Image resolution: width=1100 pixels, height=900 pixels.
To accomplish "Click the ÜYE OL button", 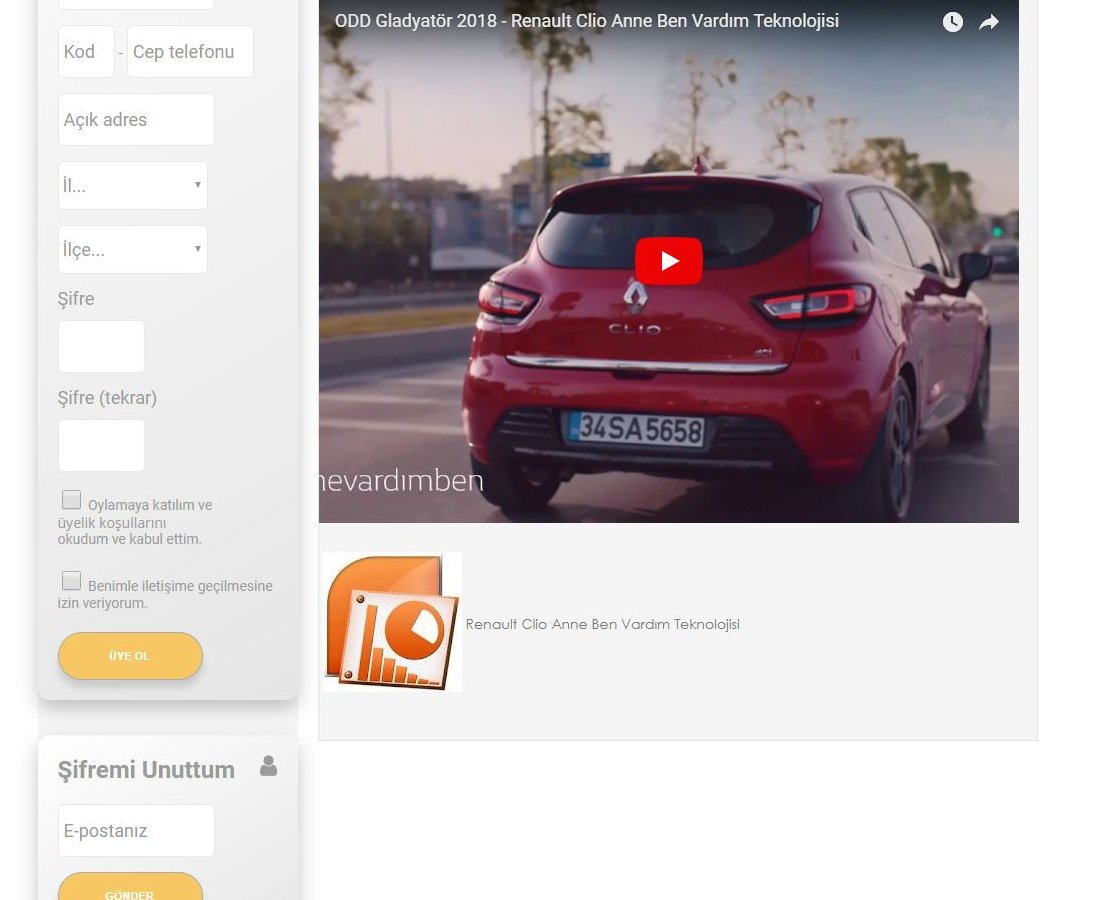I will tap(130, 656).
